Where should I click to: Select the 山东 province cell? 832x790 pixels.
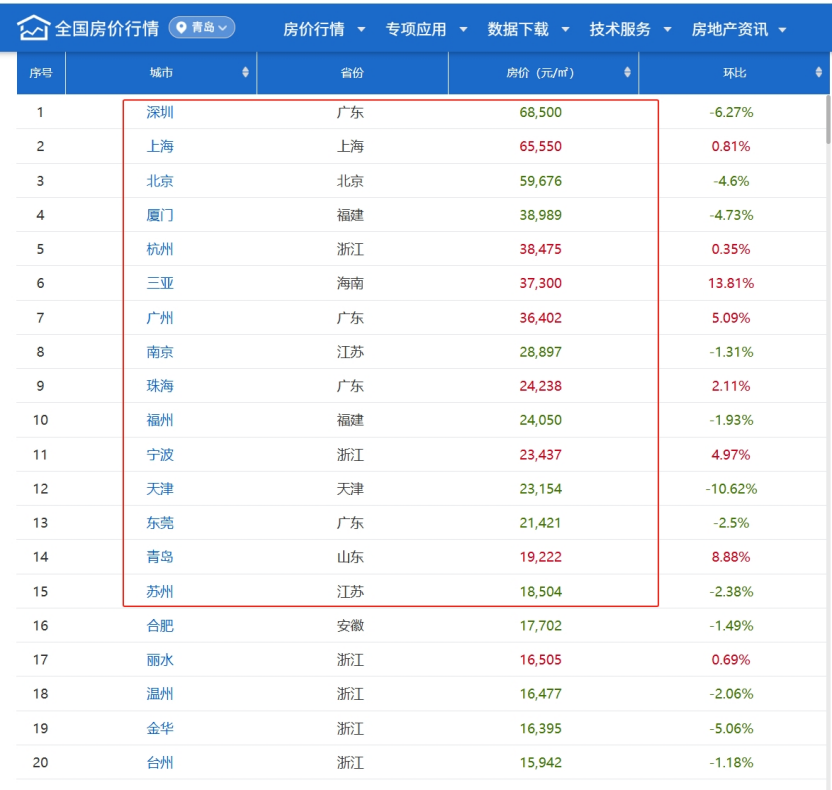(x=350, y=557)
